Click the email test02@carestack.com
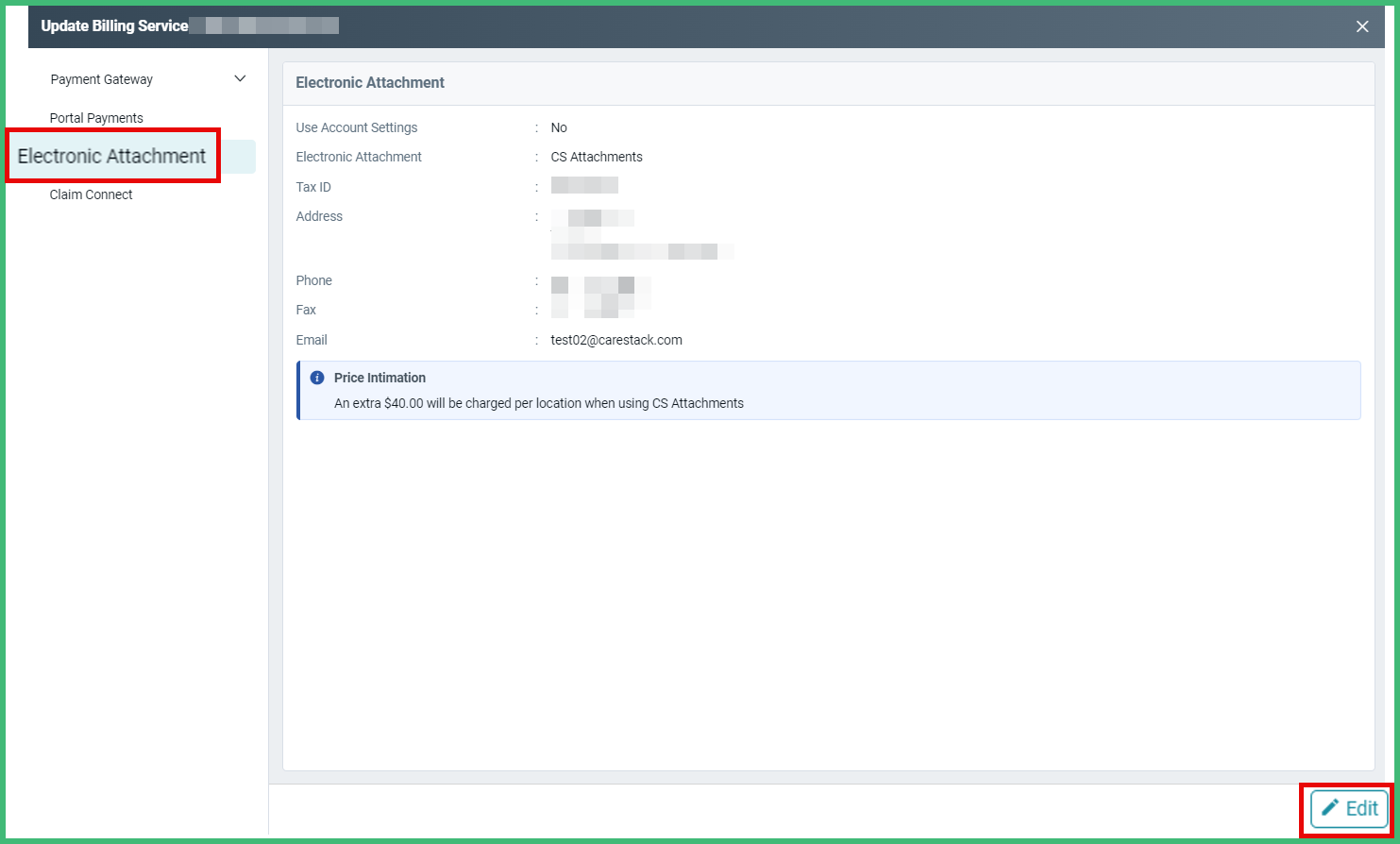Image resolution: width=1400 pixels, height=844 pixels. click(616, 340)
